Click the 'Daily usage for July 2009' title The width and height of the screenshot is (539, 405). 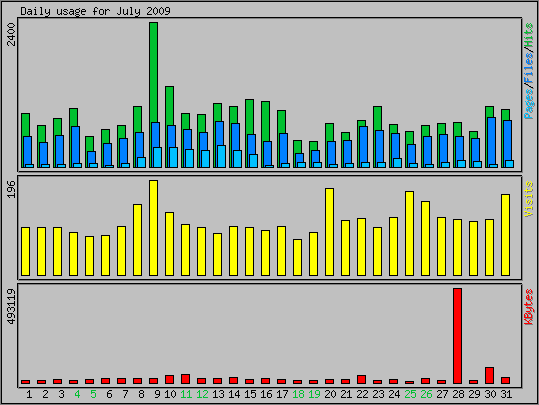(x=95, y=11)
